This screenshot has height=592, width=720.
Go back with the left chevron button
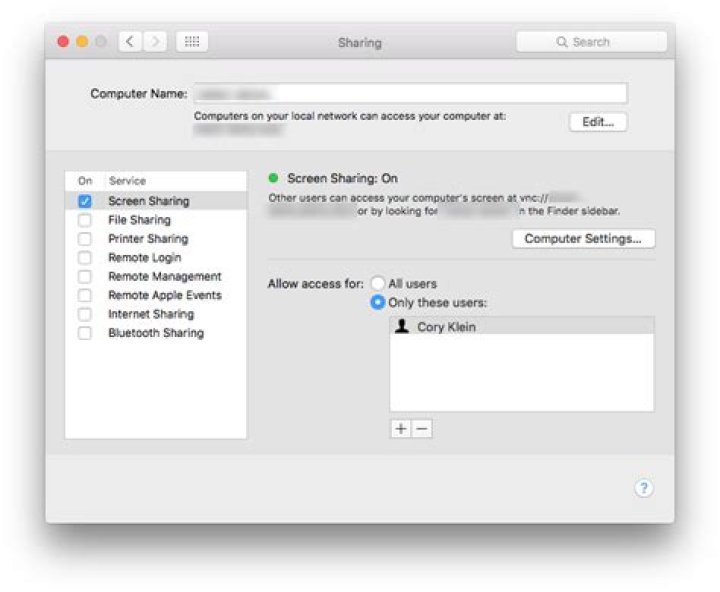[x=130, y=42]
